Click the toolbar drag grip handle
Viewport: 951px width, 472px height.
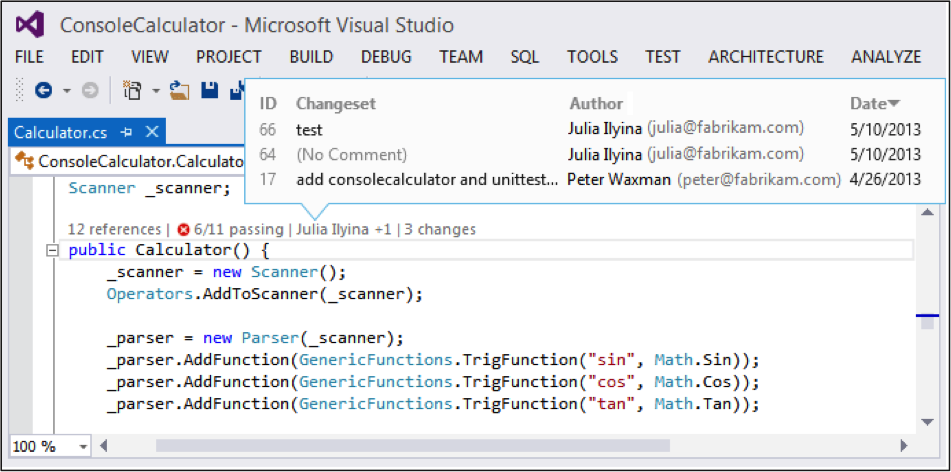tap(21, 90)
